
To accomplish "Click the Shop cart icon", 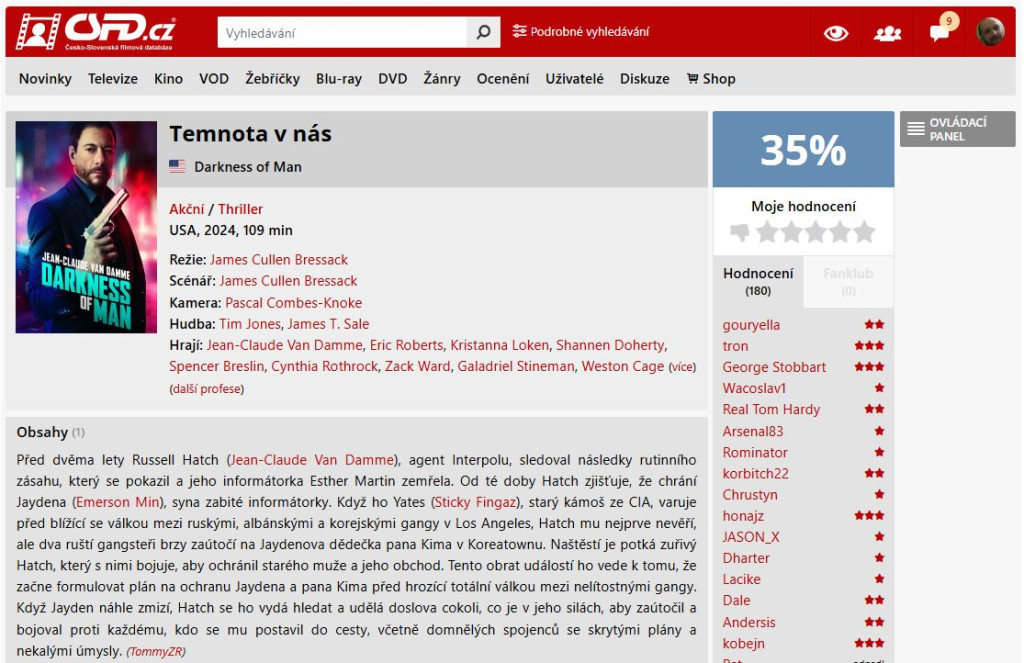I will [x=692, y=78].
